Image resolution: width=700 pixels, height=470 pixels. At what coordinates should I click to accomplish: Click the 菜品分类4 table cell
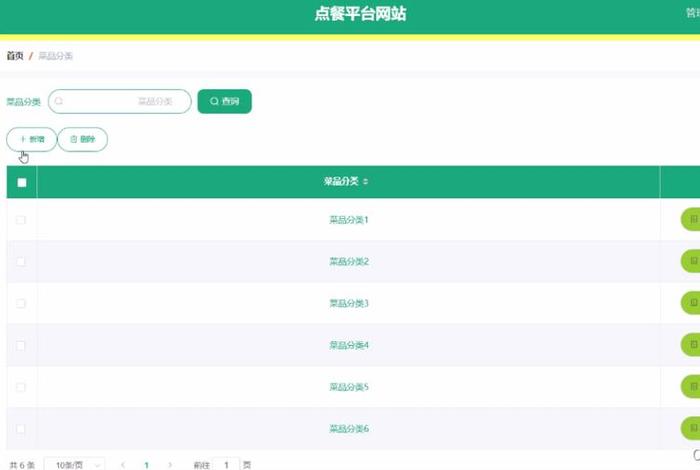click(x=349, y=345)
